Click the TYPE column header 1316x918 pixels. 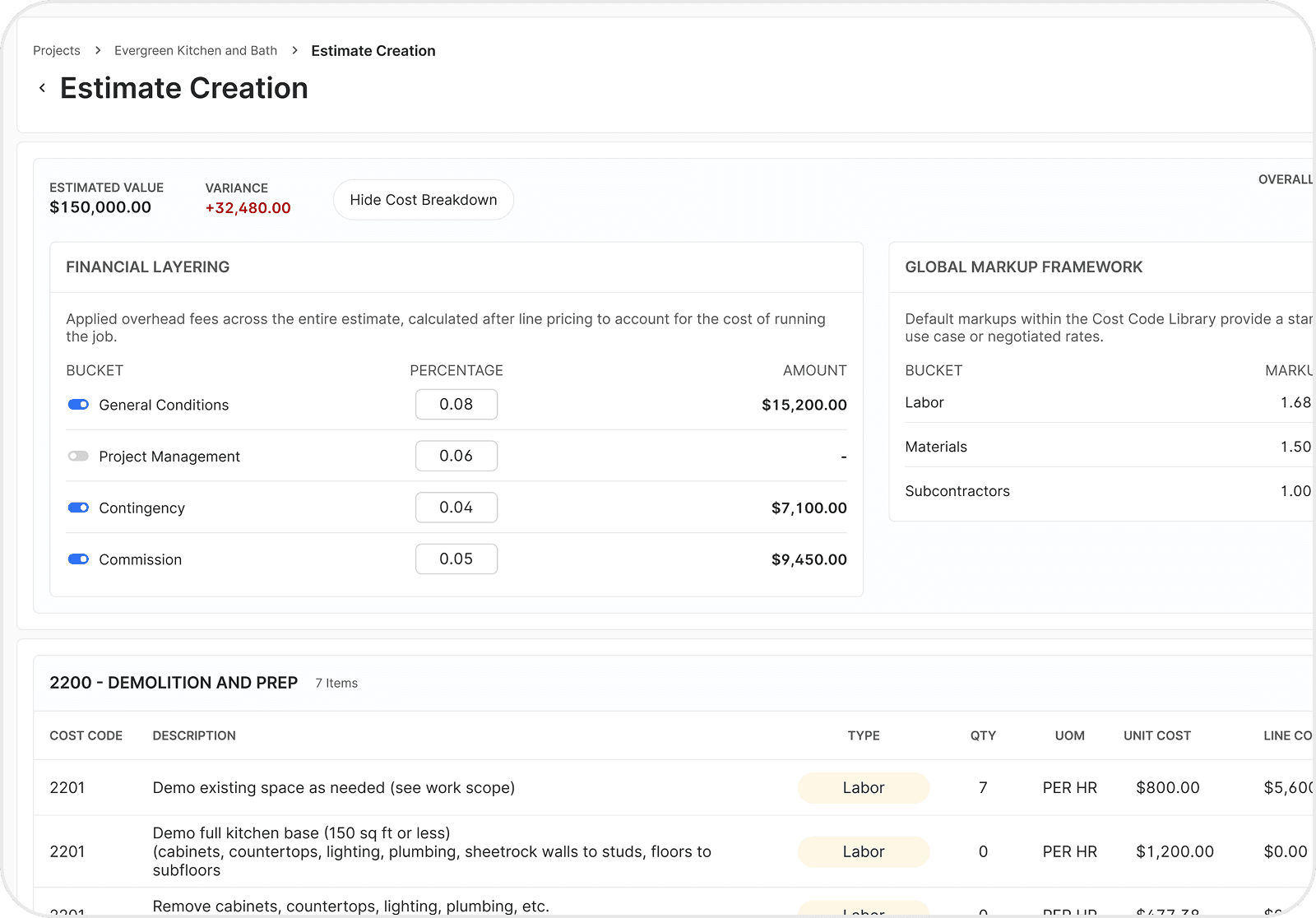coord(864,736)
